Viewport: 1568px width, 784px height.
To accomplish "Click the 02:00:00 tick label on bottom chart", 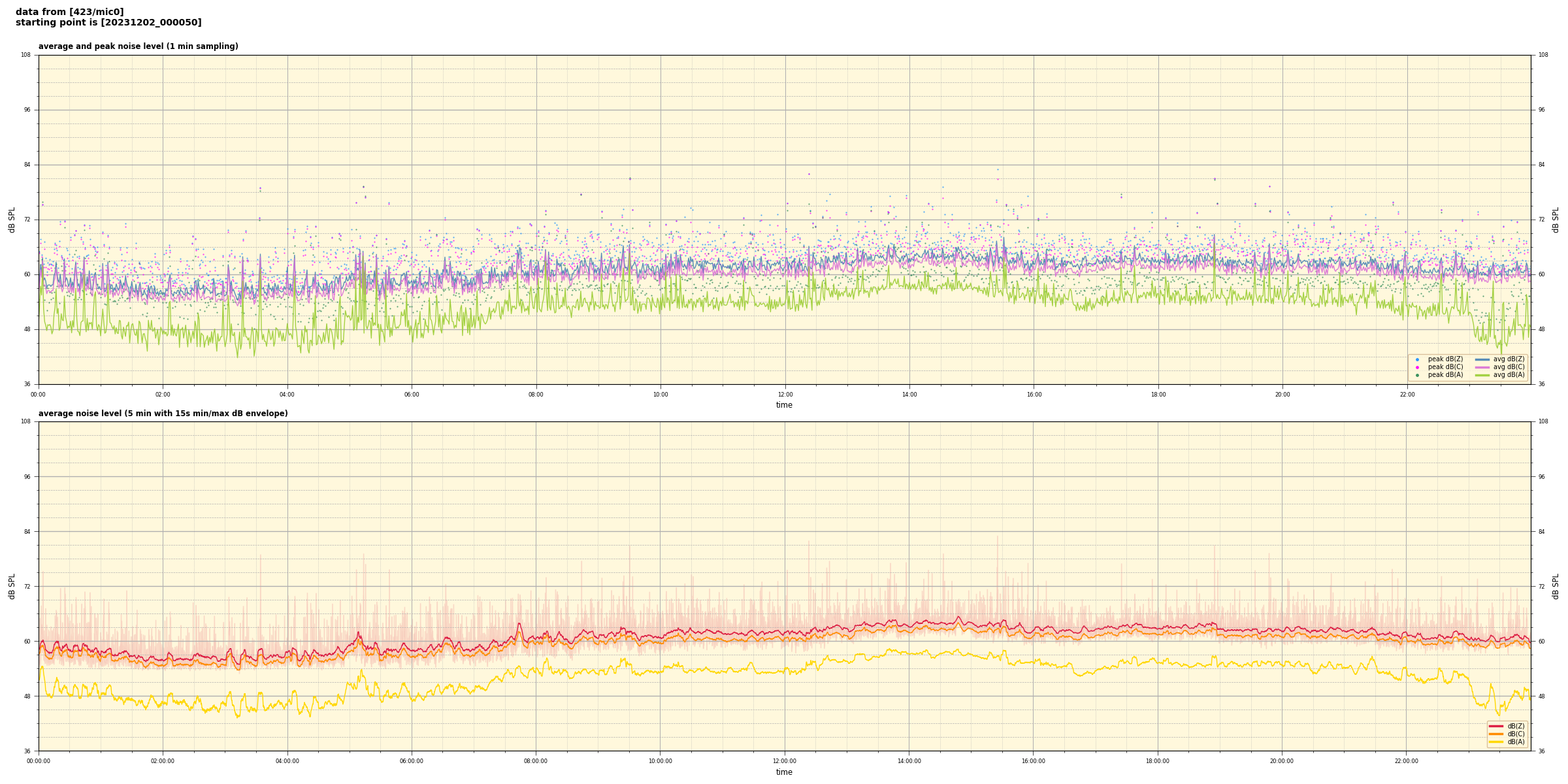I will point(163,761).
